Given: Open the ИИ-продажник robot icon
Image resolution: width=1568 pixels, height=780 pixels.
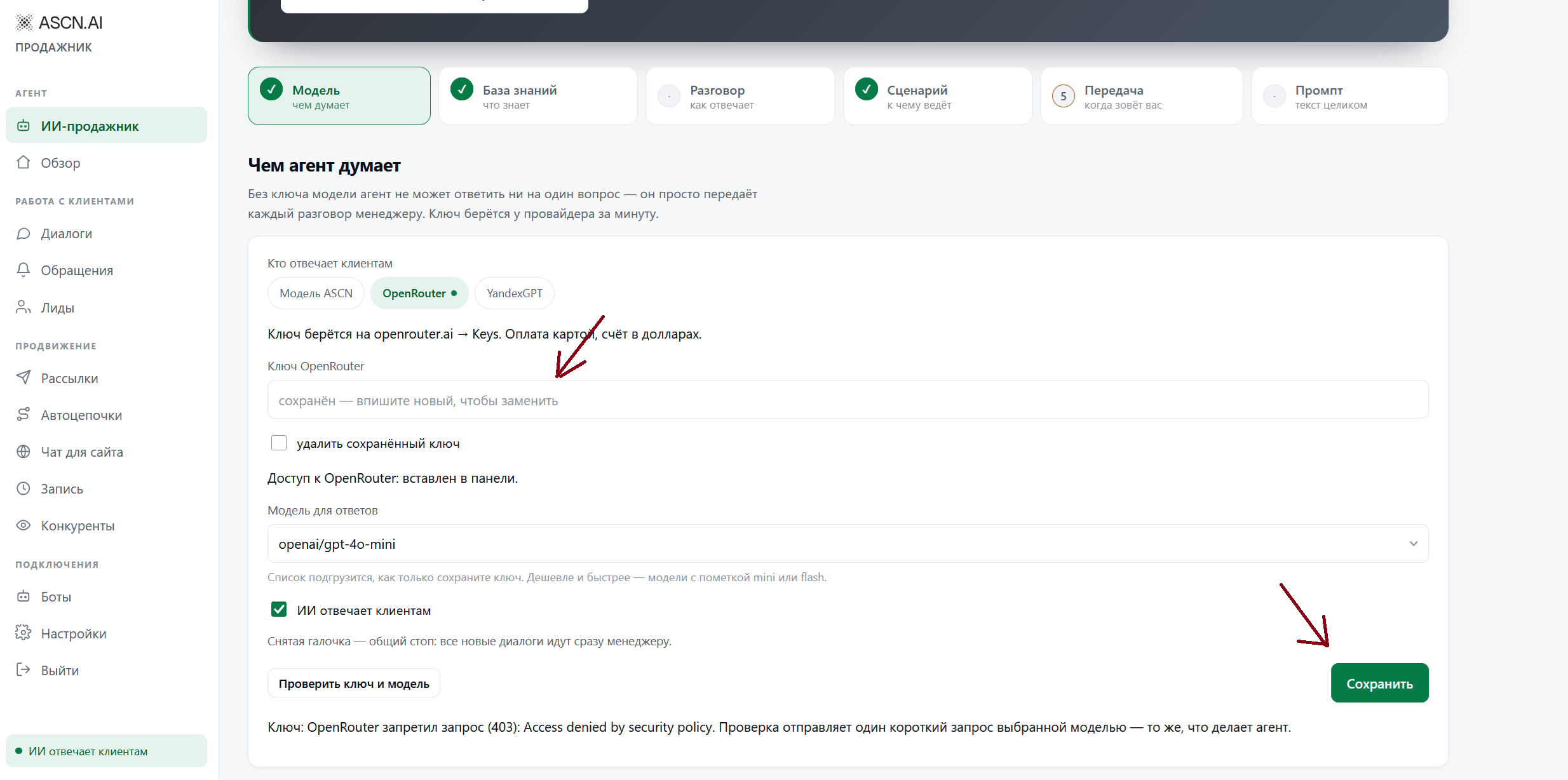Looking at the screenshot, I should (x=24, y=126).
